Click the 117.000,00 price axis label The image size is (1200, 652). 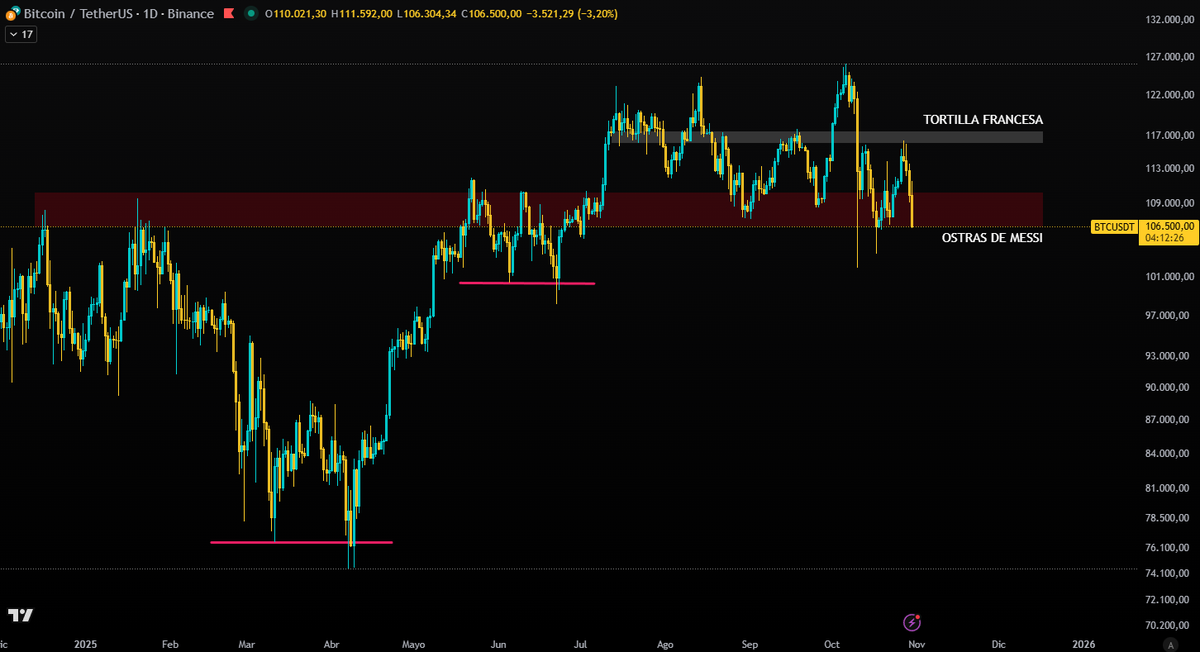(1168, 136)
